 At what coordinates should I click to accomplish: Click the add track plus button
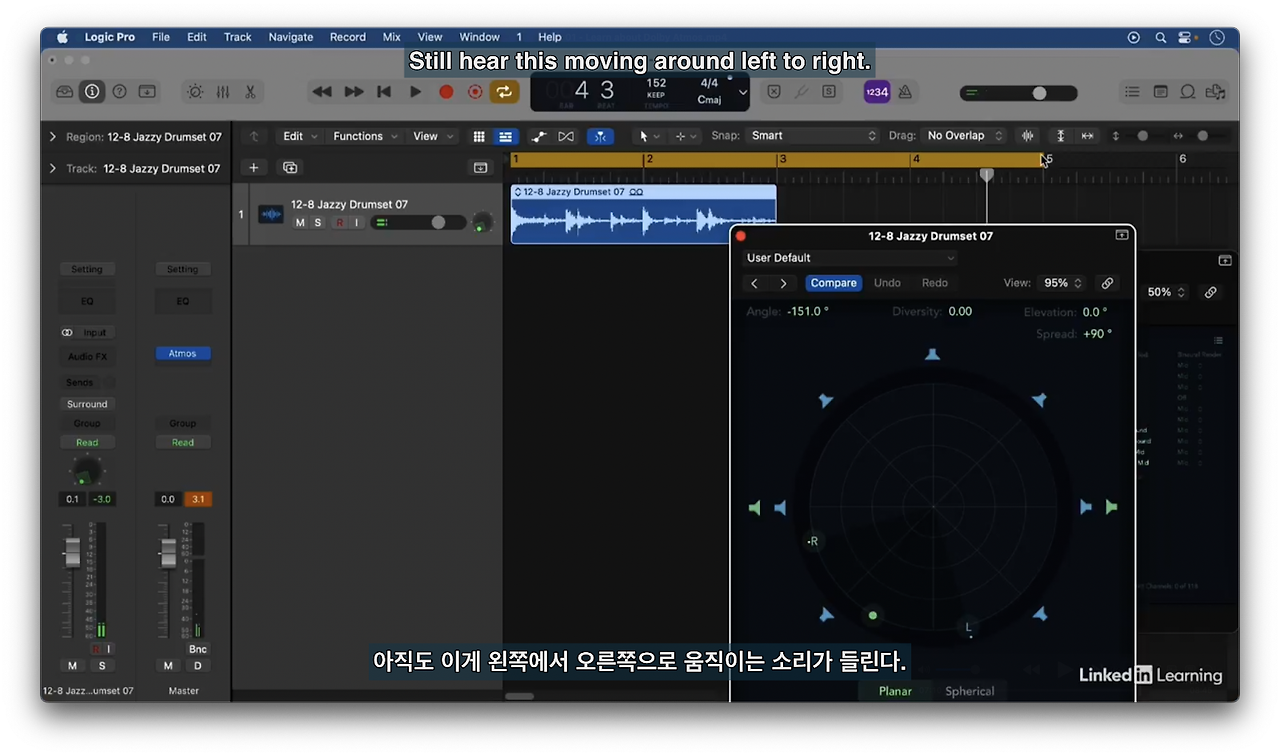tap(254, 168)
